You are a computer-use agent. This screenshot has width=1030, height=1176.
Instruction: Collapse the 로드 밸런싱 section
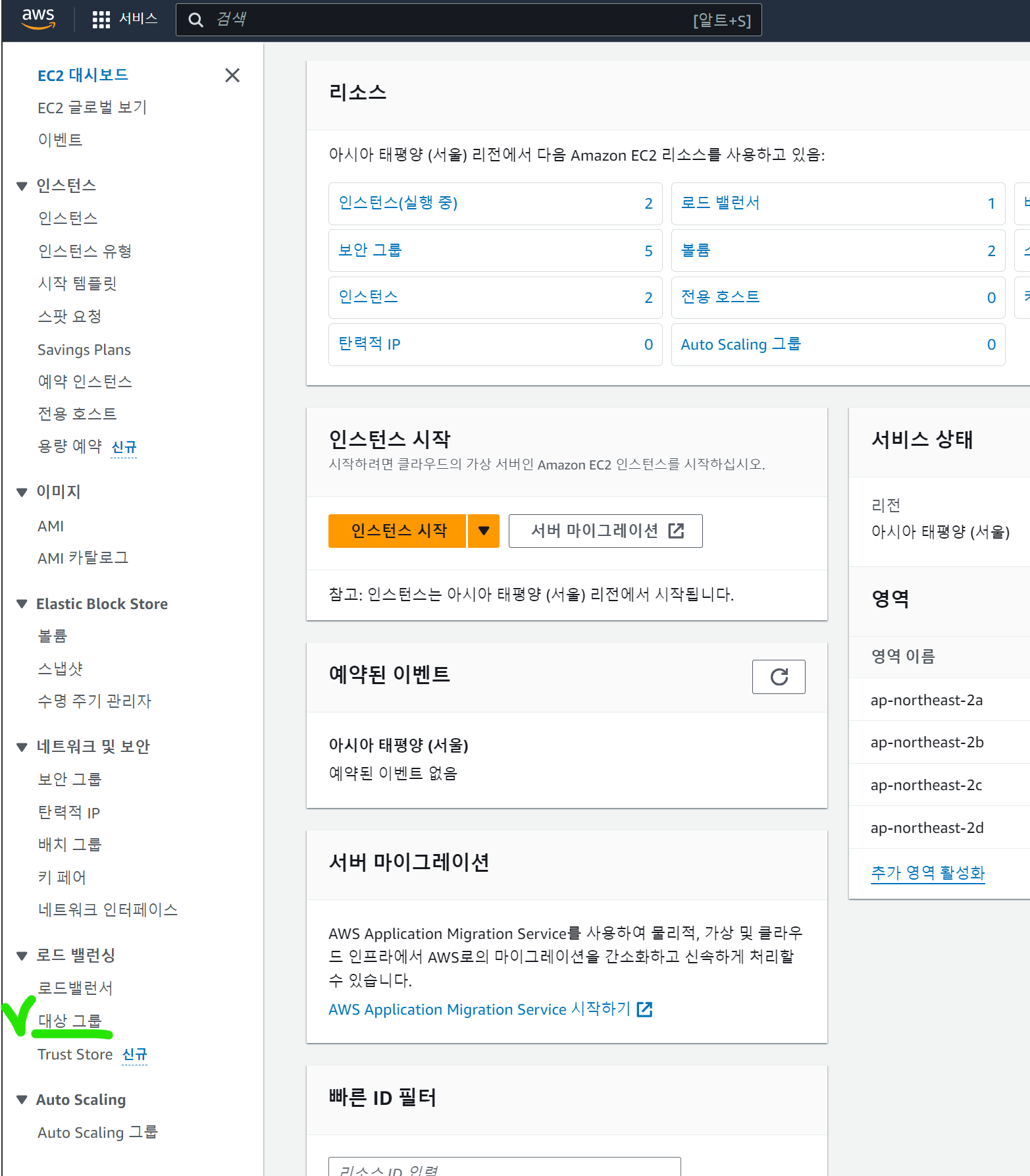[22, 955]
